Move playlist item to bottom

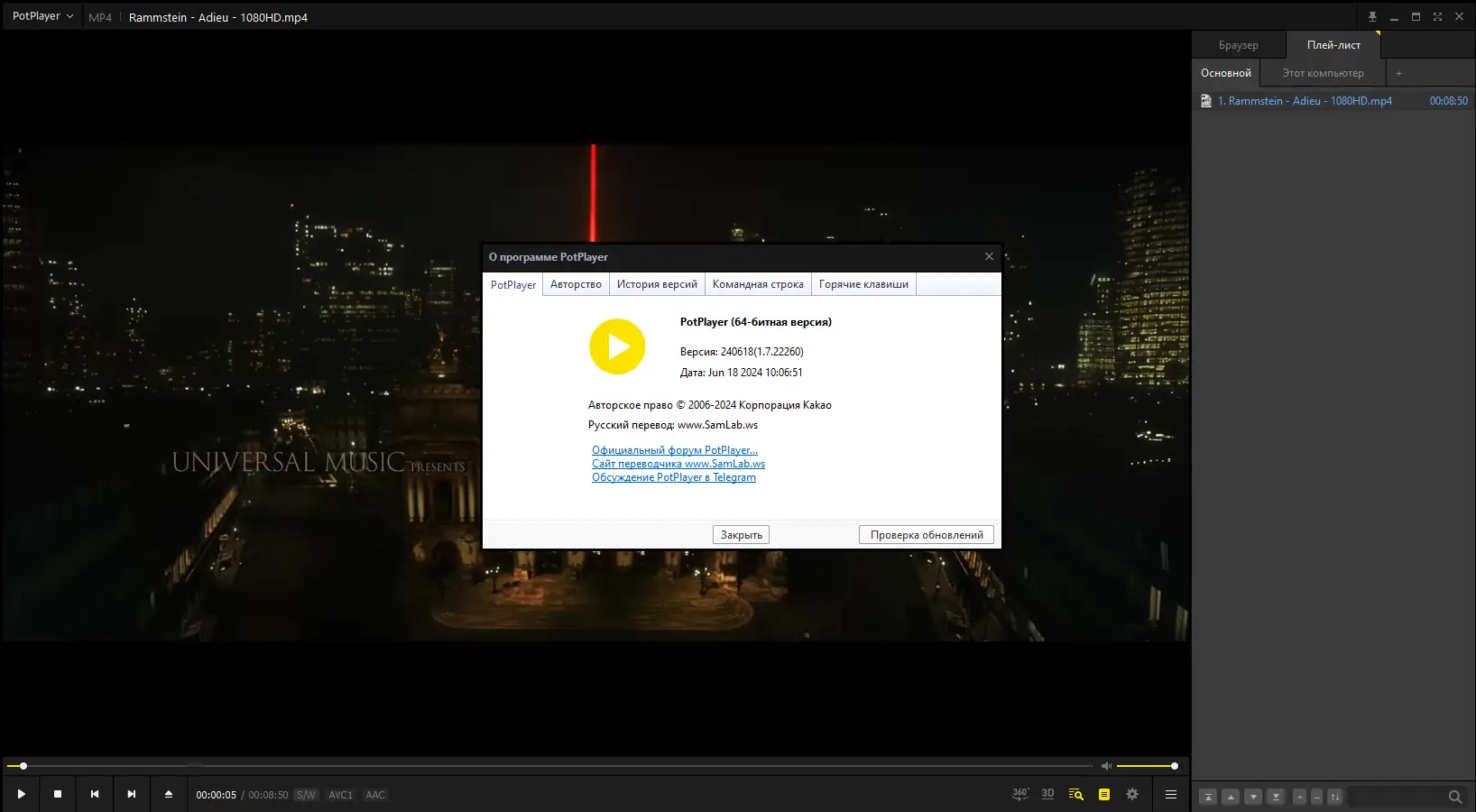coord(1276,797)
